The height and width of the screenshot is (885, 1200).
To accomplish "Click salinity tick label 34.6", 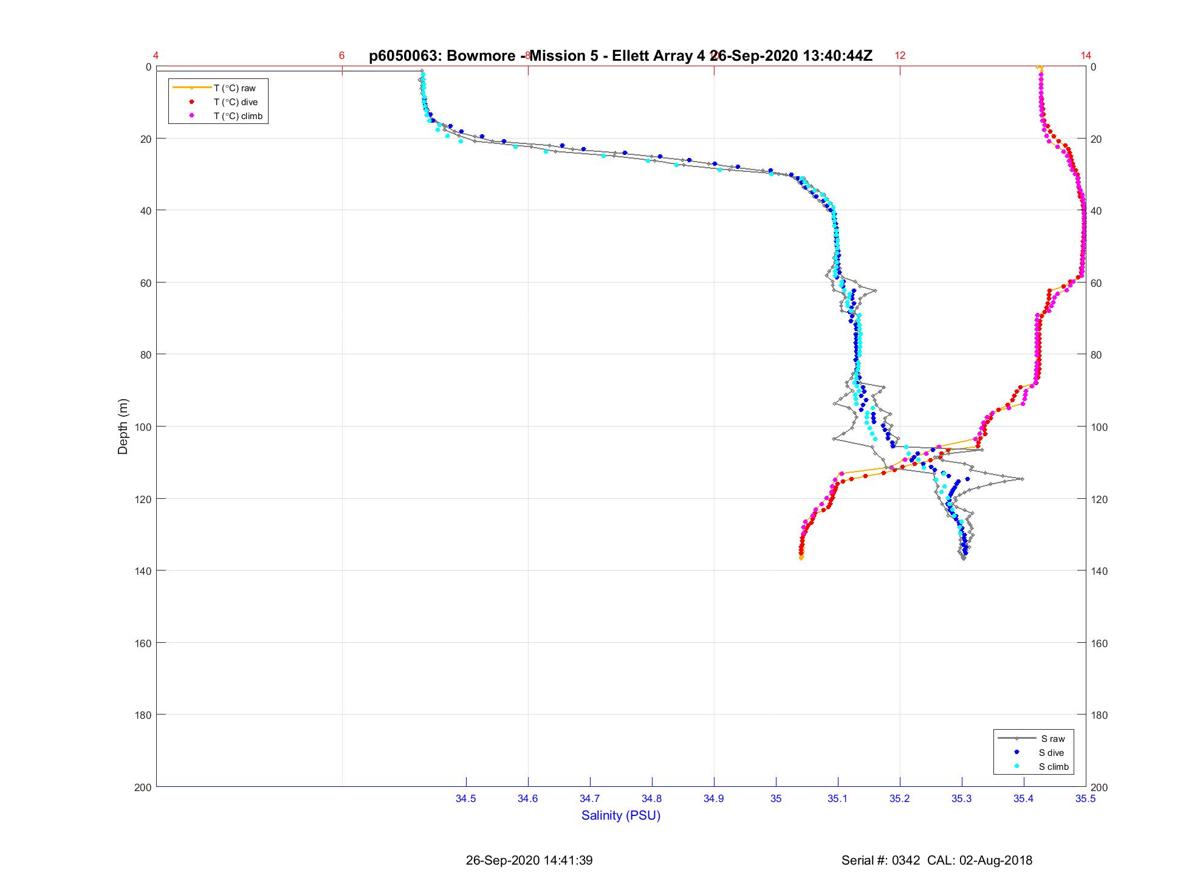I will [x=528, y=798].
